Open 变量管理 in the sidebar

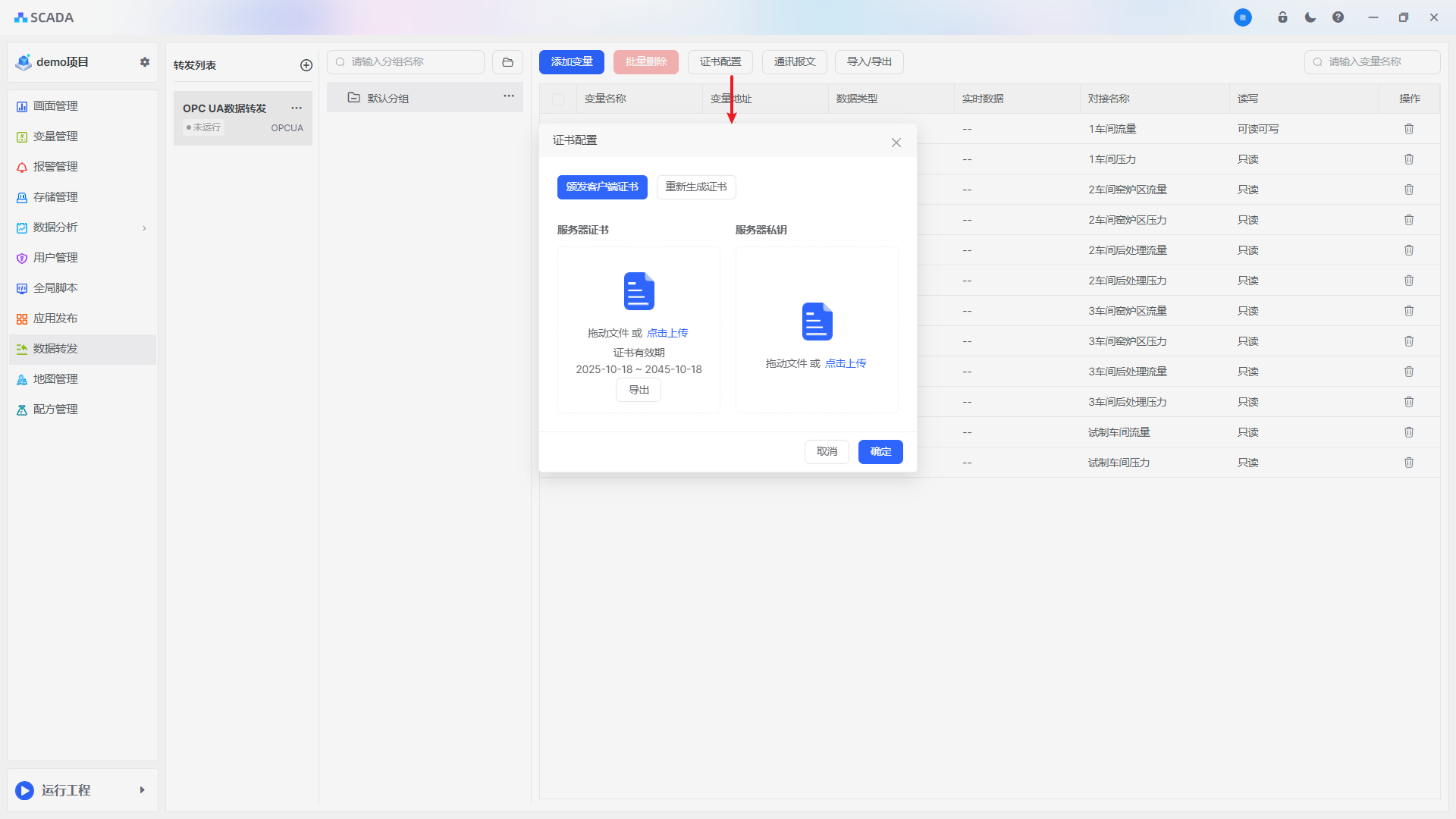(55, 136)
